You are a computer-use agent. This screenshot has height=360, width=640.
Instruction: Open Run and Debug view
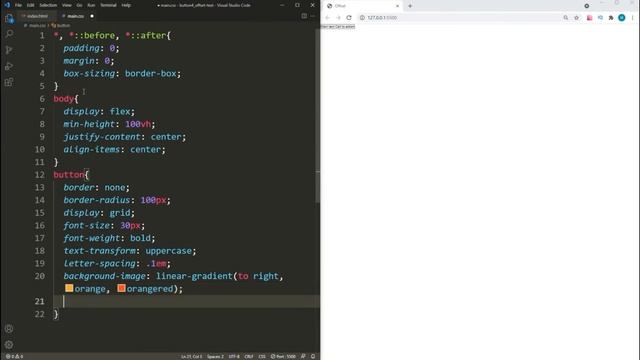9,66
